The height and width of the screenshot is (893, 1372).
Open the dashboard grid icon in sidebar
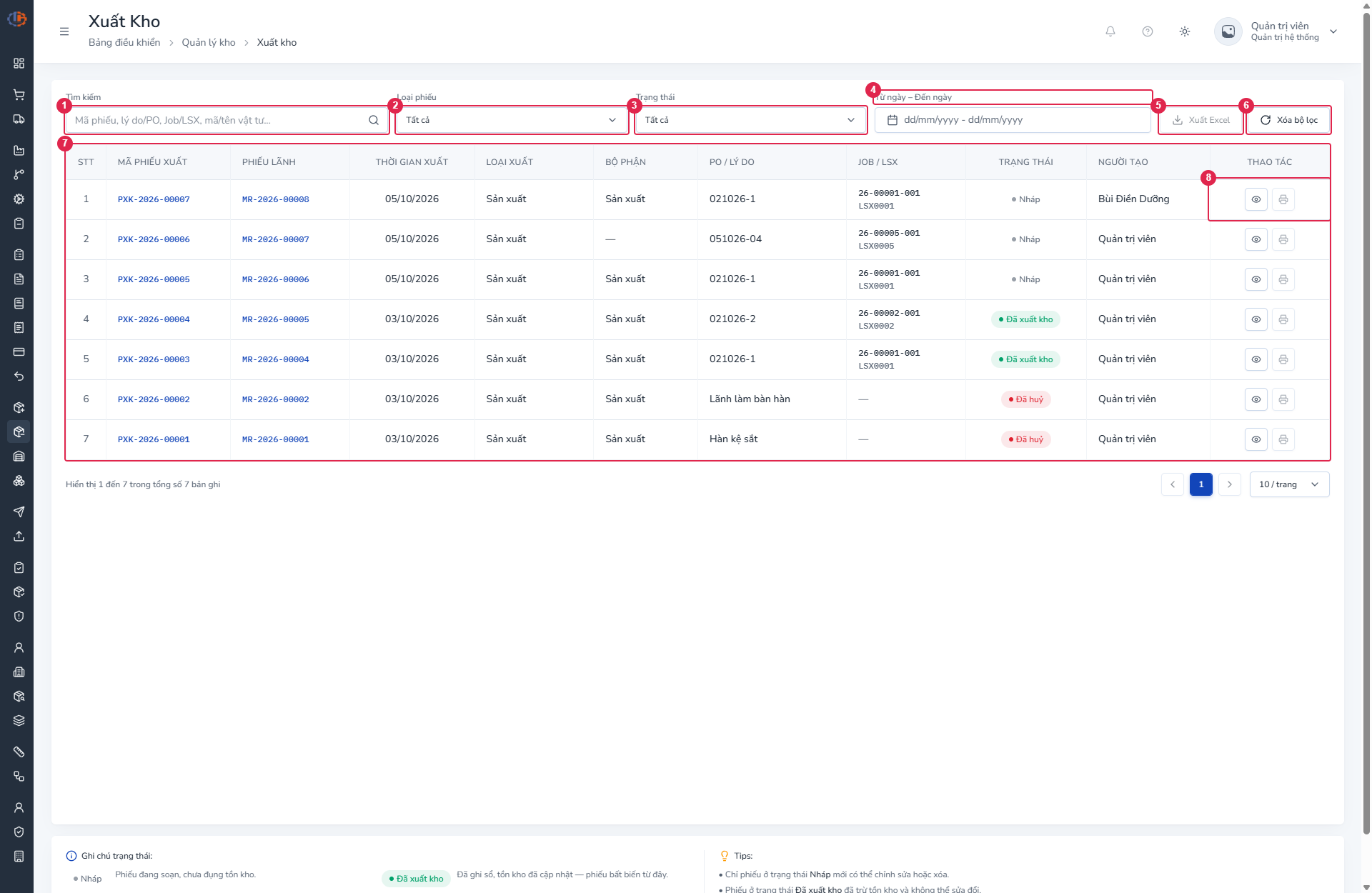(19, 64)
